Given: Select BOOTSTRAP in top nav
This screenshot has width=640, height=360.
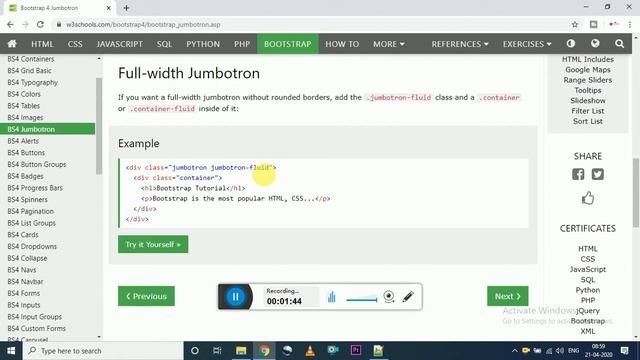Looking at the screenshot, I should (x=287, y=44).
